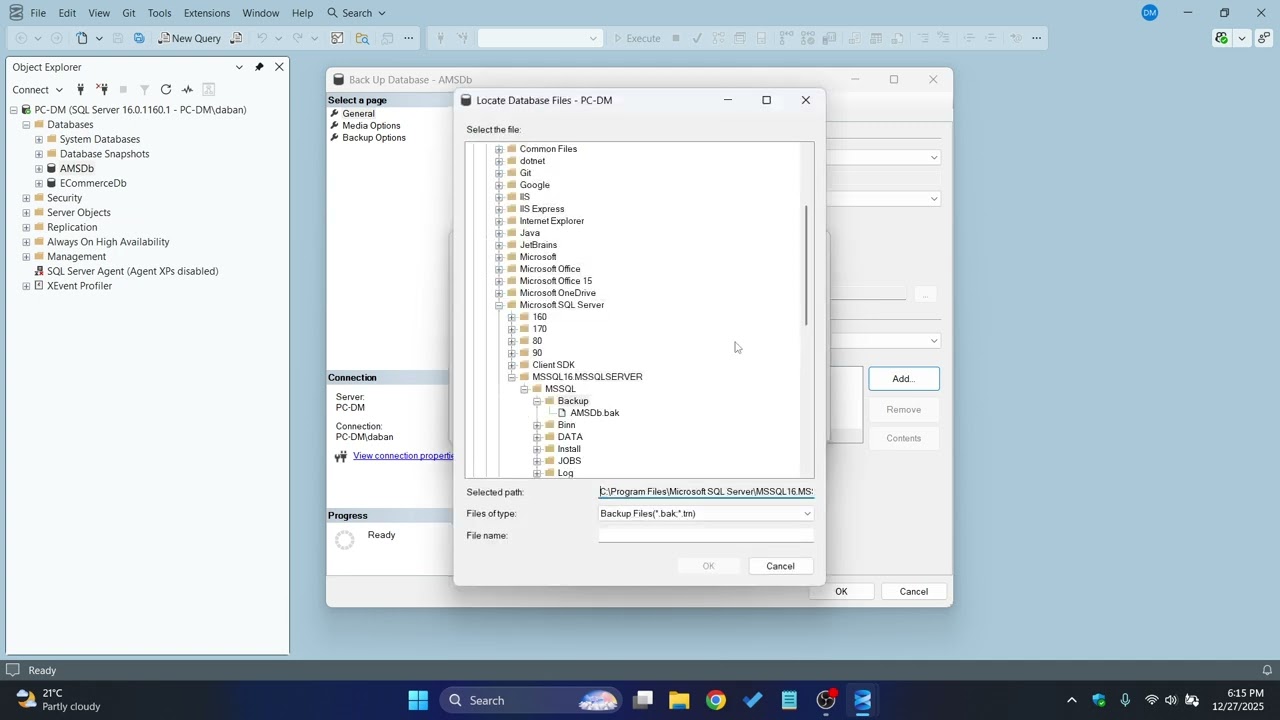
Task: Select SQL Server Agent node
Action: point(132,271)
